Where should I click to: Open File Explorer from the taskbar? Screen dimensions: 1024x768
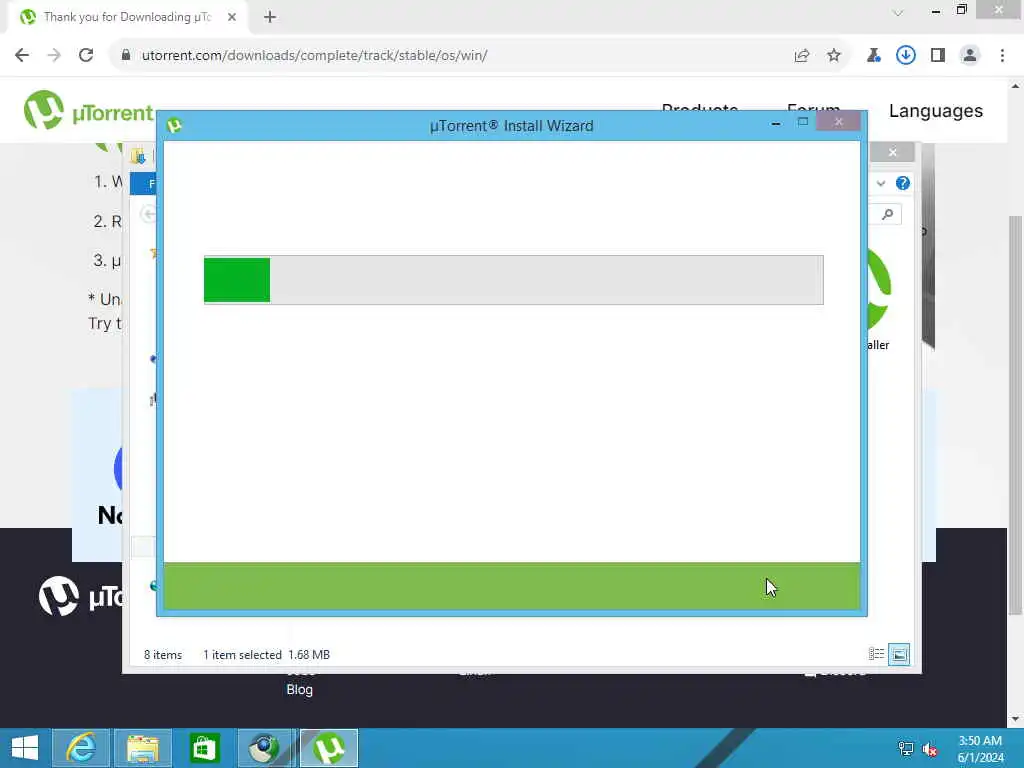point(142,748)
